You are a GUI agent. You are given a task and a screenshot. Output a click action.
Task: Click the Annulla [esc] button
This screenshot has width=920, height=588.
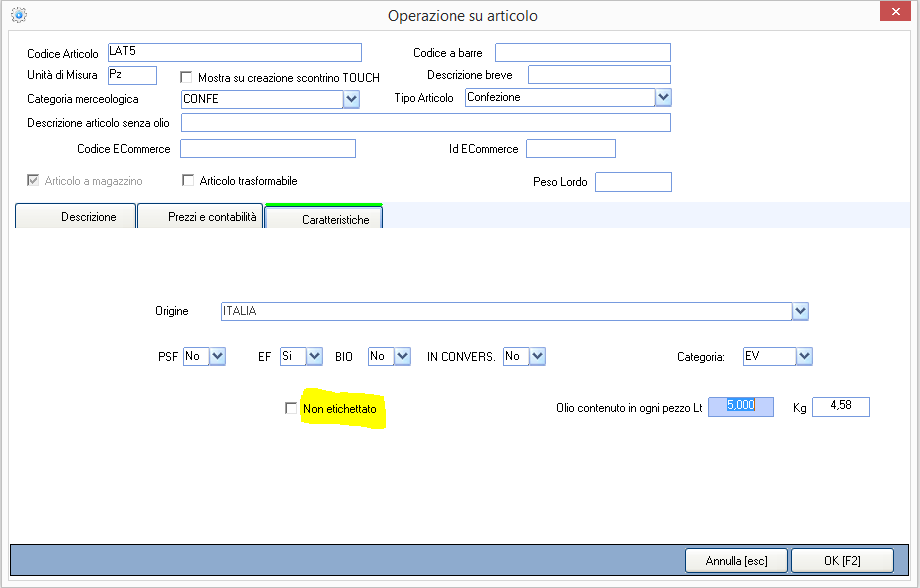(736, 561)
